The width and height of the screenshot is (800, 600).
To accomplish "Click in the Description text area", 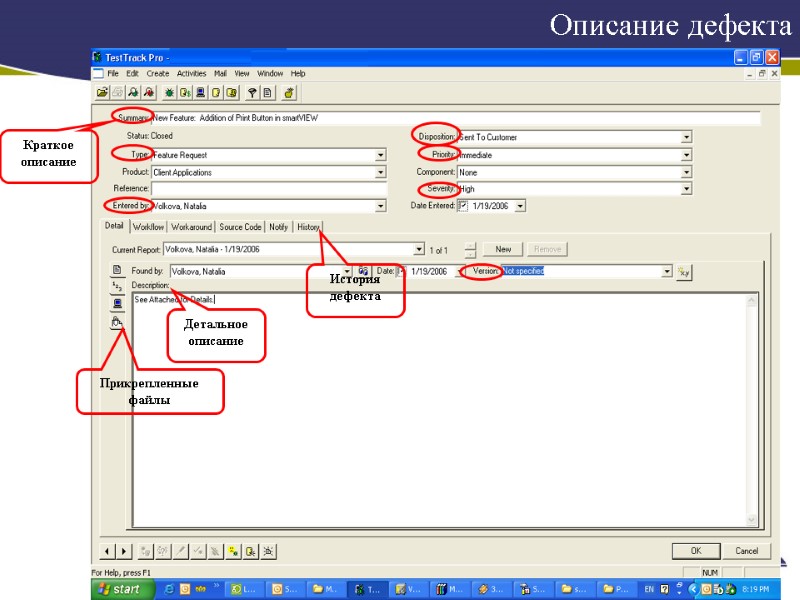I will 439,410.
